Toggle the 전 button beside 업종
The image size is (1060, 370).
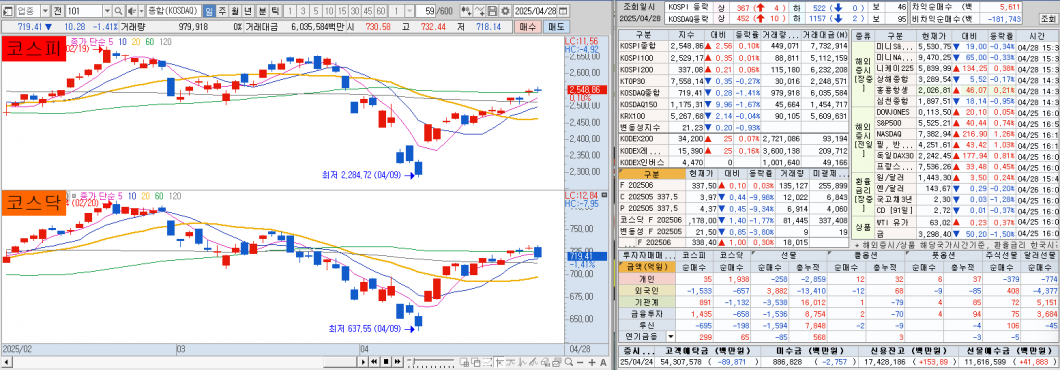[57, 11]
